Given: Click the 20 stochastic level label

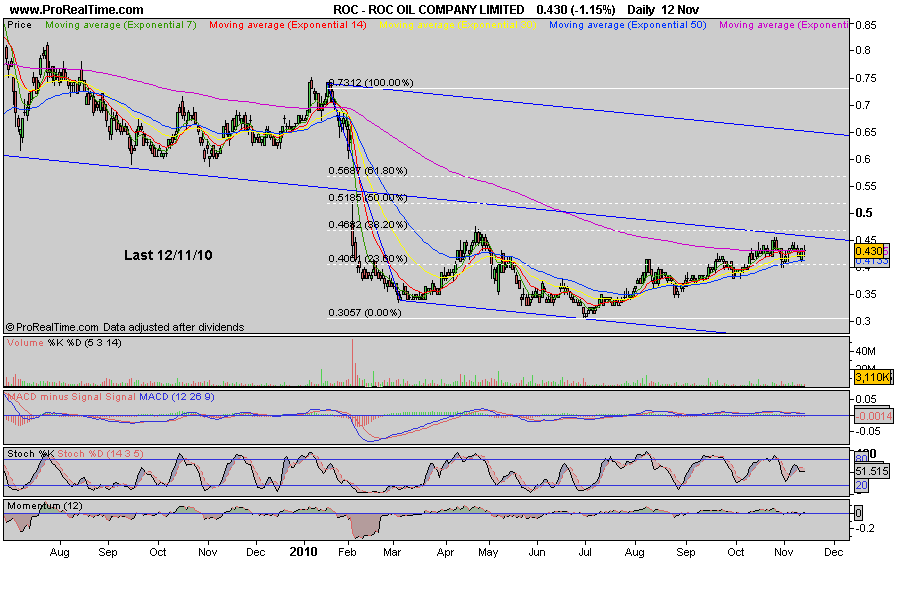Looking at the screenshot, I should tap(861, 486).
